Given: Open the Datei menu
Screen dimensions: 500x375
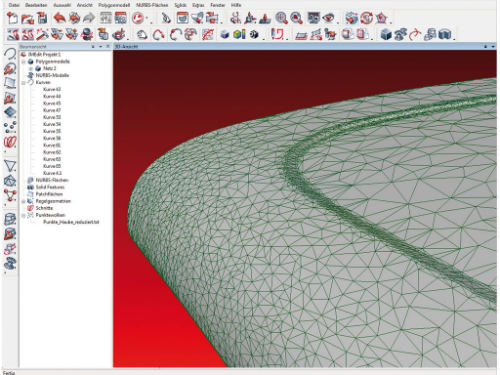Looking at the screenshot, I should (14, 5).
